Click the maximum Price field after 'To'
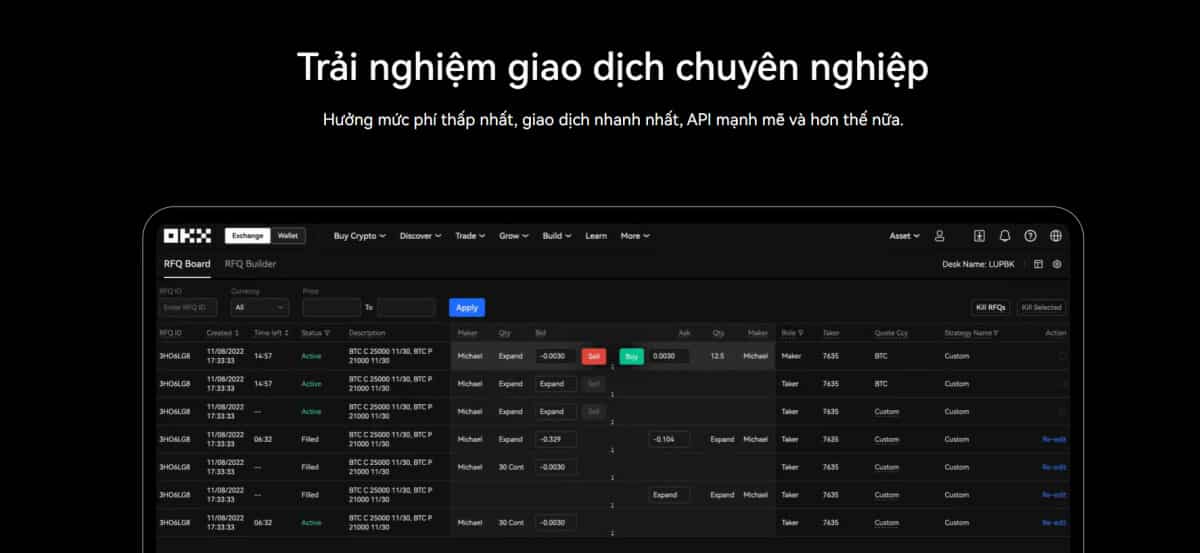 [x=406, y=308]
